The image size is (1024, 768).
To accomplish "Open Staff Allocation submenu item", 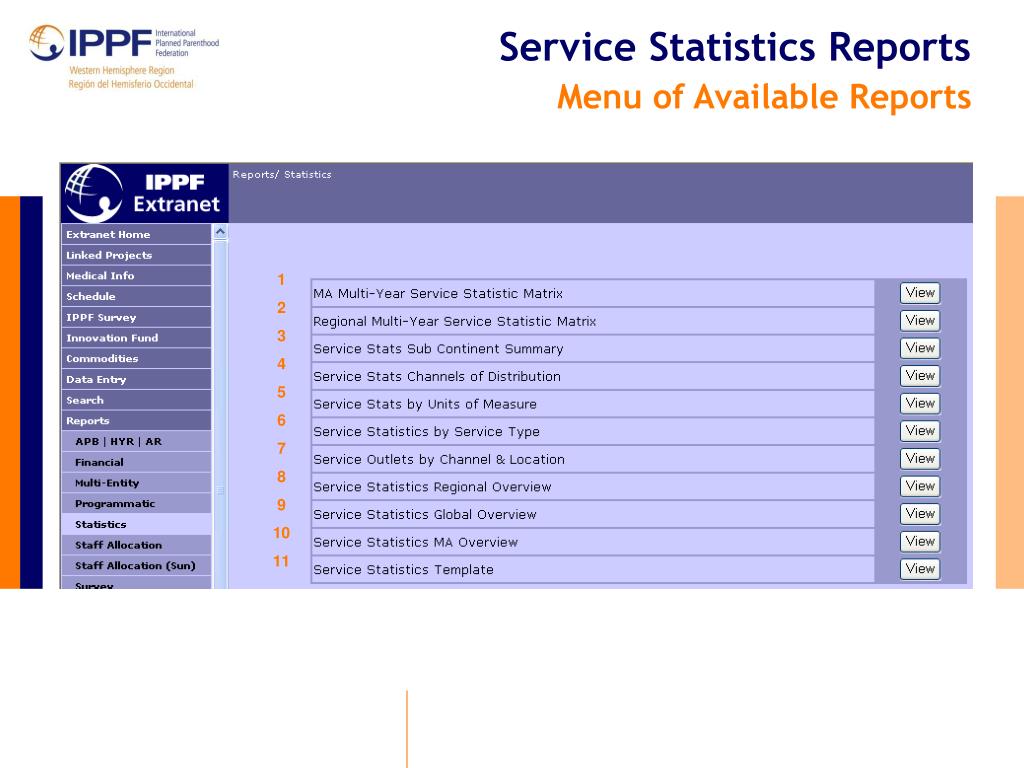I will pos(136,545).
